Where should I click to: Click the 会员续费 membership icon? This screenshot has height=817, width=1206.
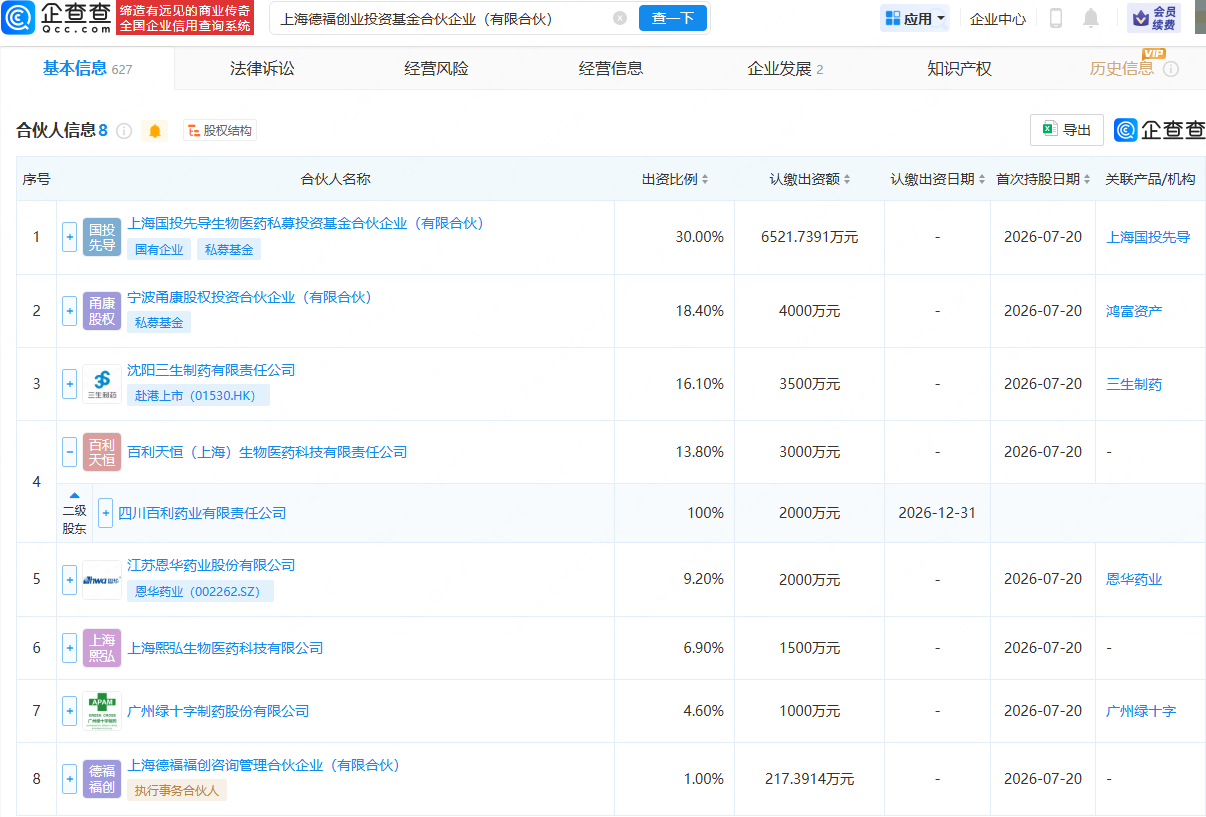click(1154, 18)
